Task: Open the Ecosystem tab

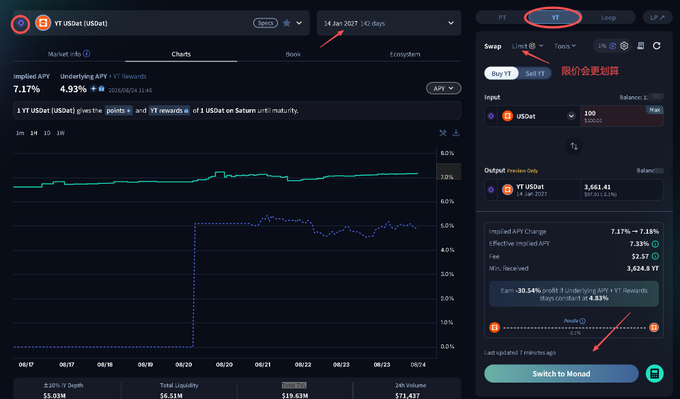Action: point(405,54)
